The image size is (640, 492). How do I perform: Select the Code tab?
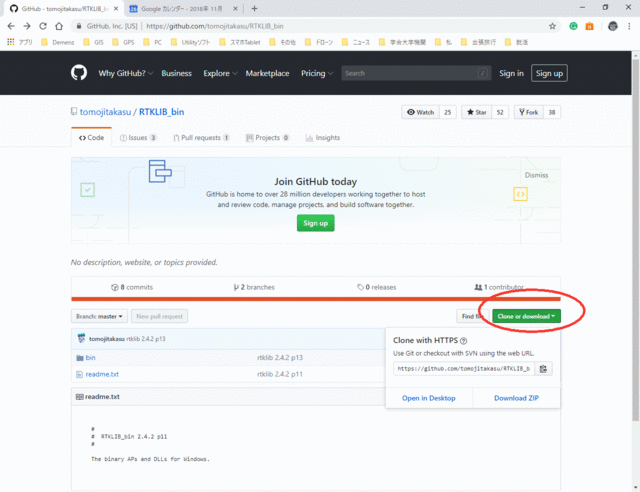[x=91, y=138]
